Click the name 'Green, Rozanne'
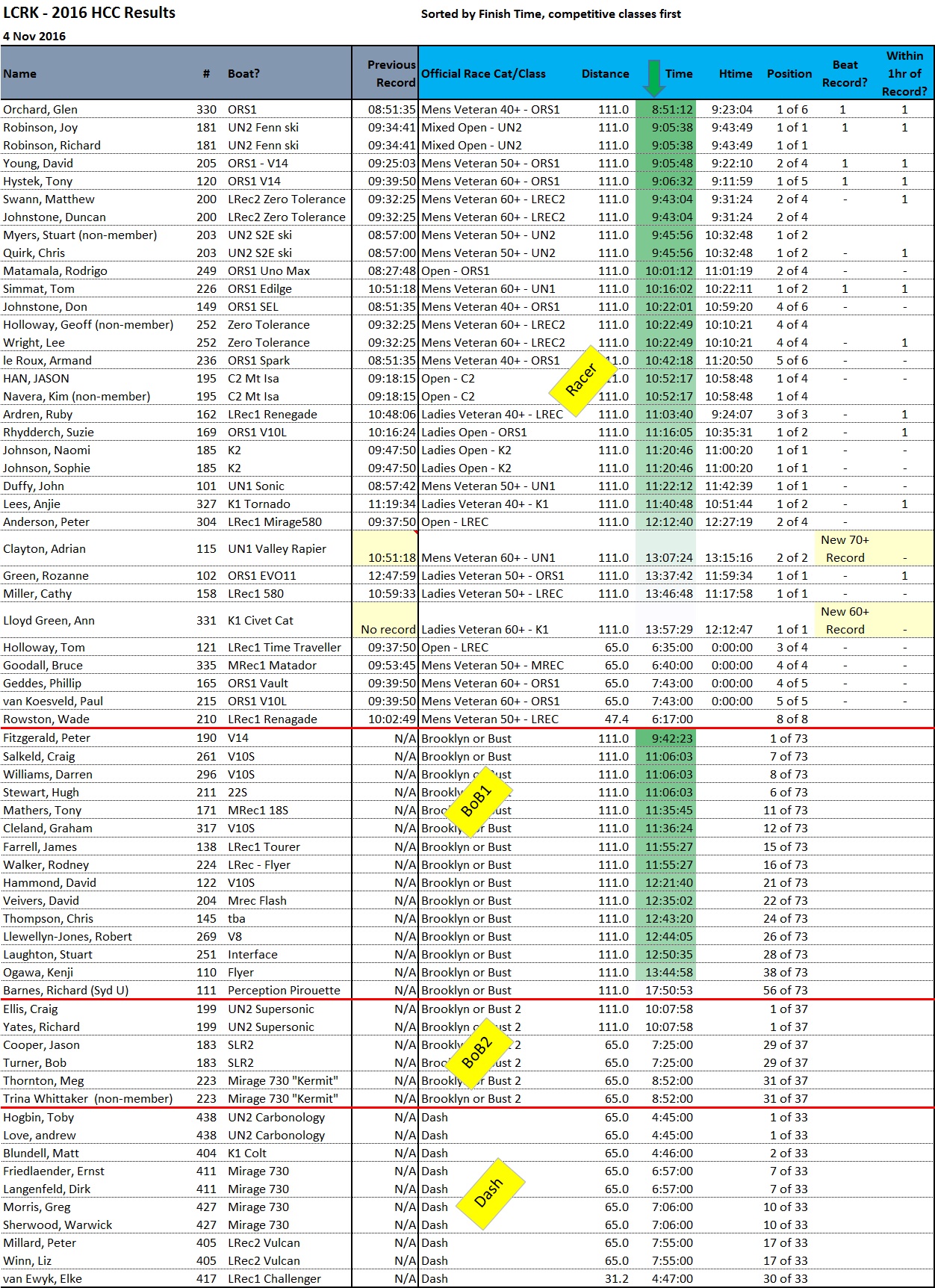Screen dimensions: 935x1288 point(46,575)
